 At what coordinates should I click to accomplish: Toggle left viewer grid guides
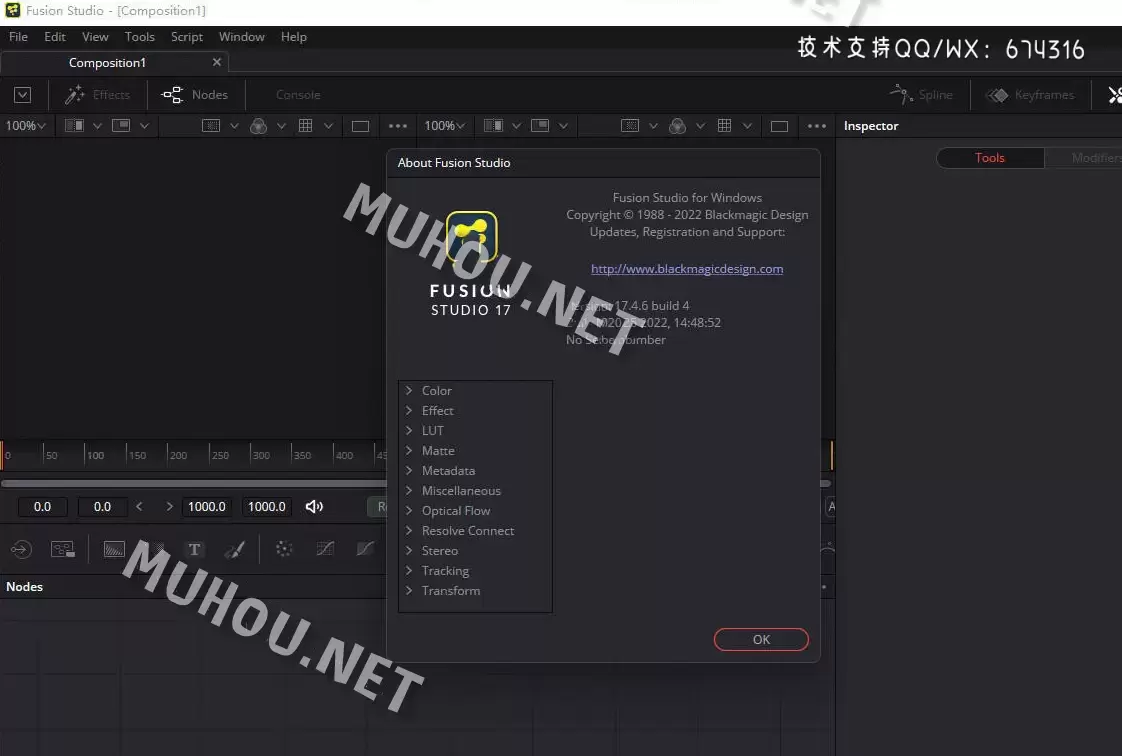(306, 126)
